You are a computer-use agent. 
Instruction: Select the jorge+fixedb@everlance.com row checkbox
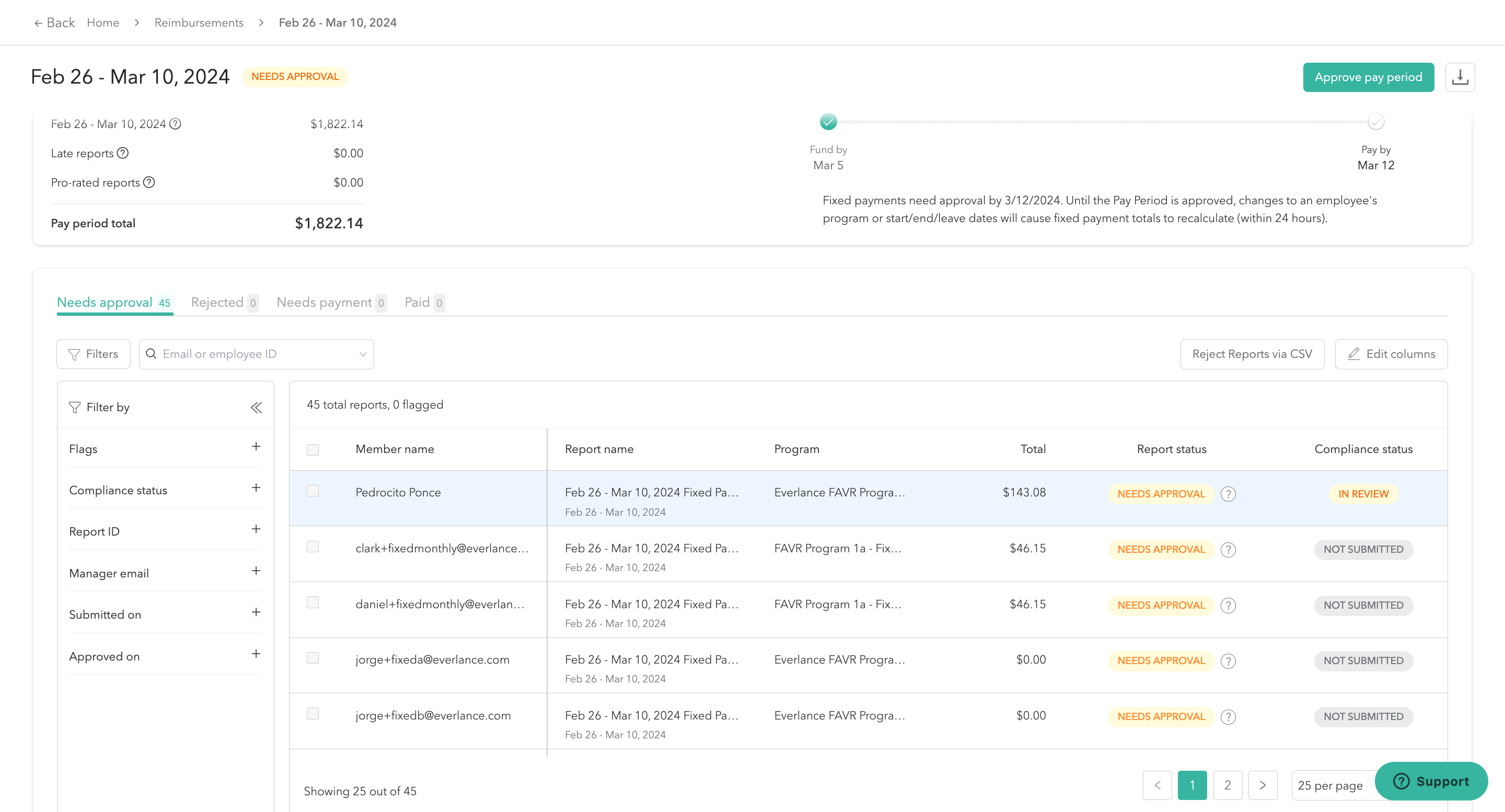point(312,713)
